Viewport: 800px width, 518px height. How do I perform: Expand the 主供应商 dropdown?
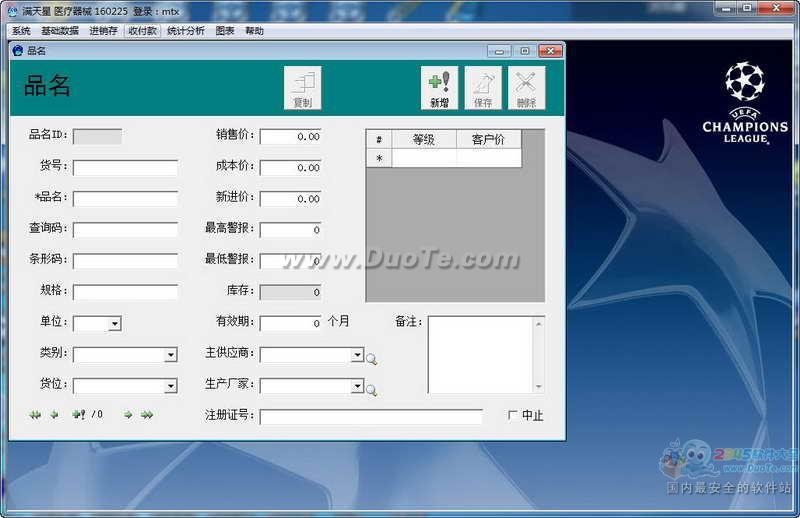pos(358,354)
